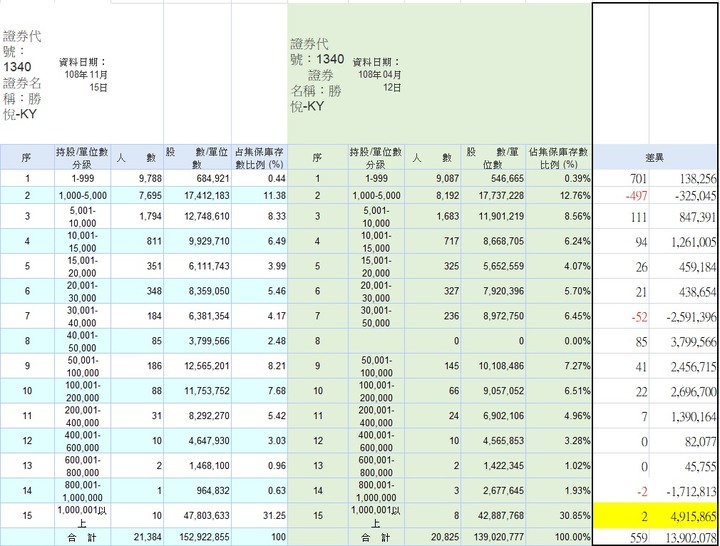Click the difference total 13,902,078
The image size is (720, 546).
pos(683,537)
